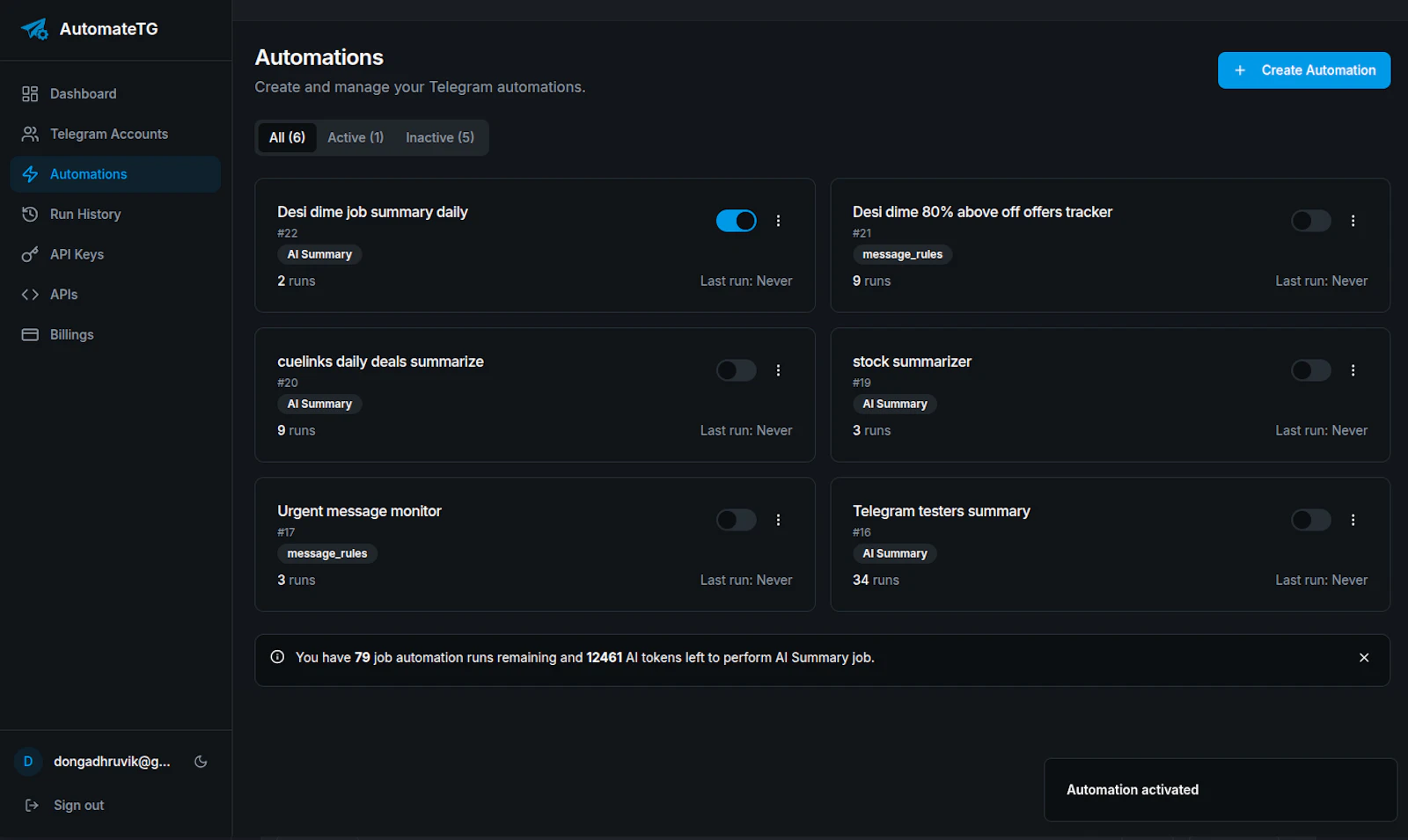This screenshot has width=1408, height=840.
Task: Click message_rules badge on Urgent message monitor
Action: click(327, 553)
